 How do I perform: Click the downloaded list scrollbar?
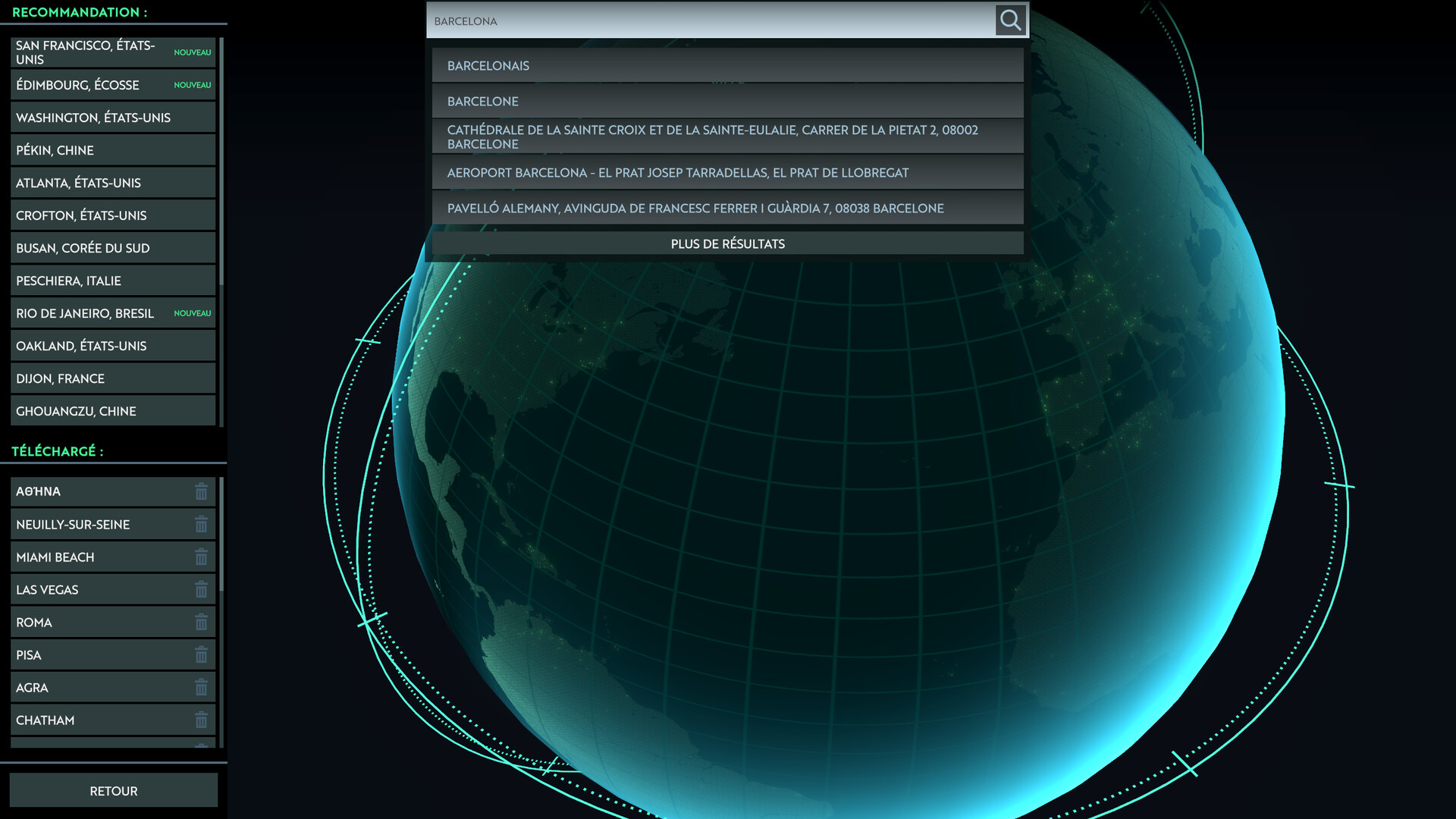(221, 535)
